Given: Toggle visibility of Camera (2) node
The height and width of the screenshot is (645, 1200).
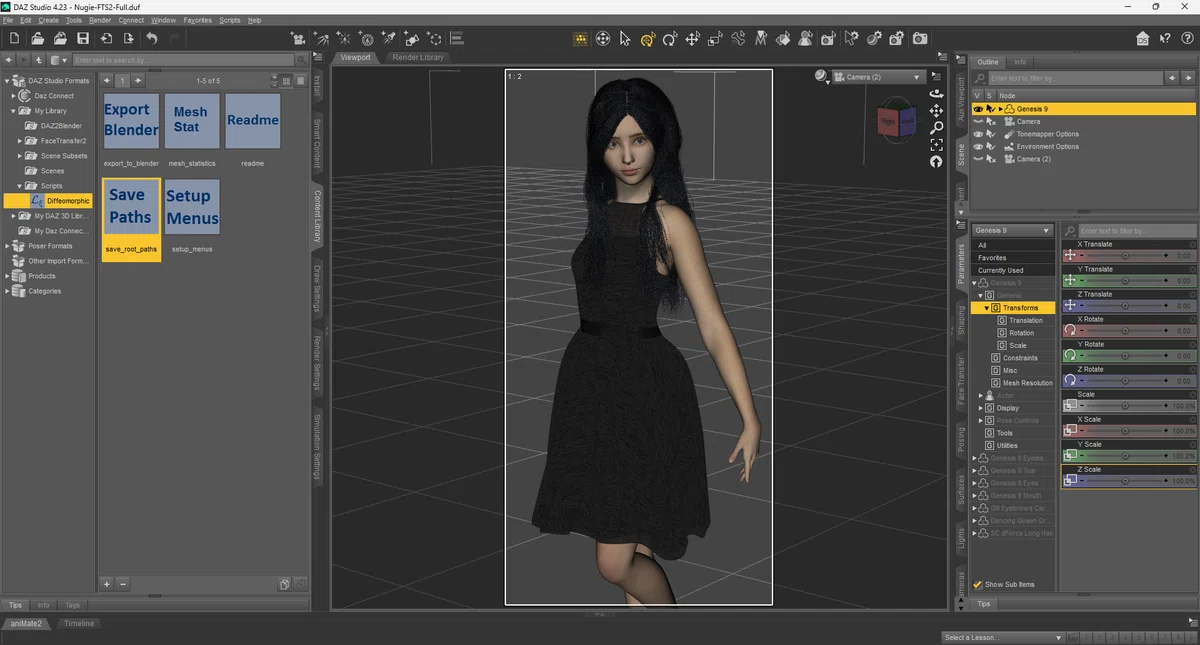Looking at the screenshot, I should pos(978,159).
